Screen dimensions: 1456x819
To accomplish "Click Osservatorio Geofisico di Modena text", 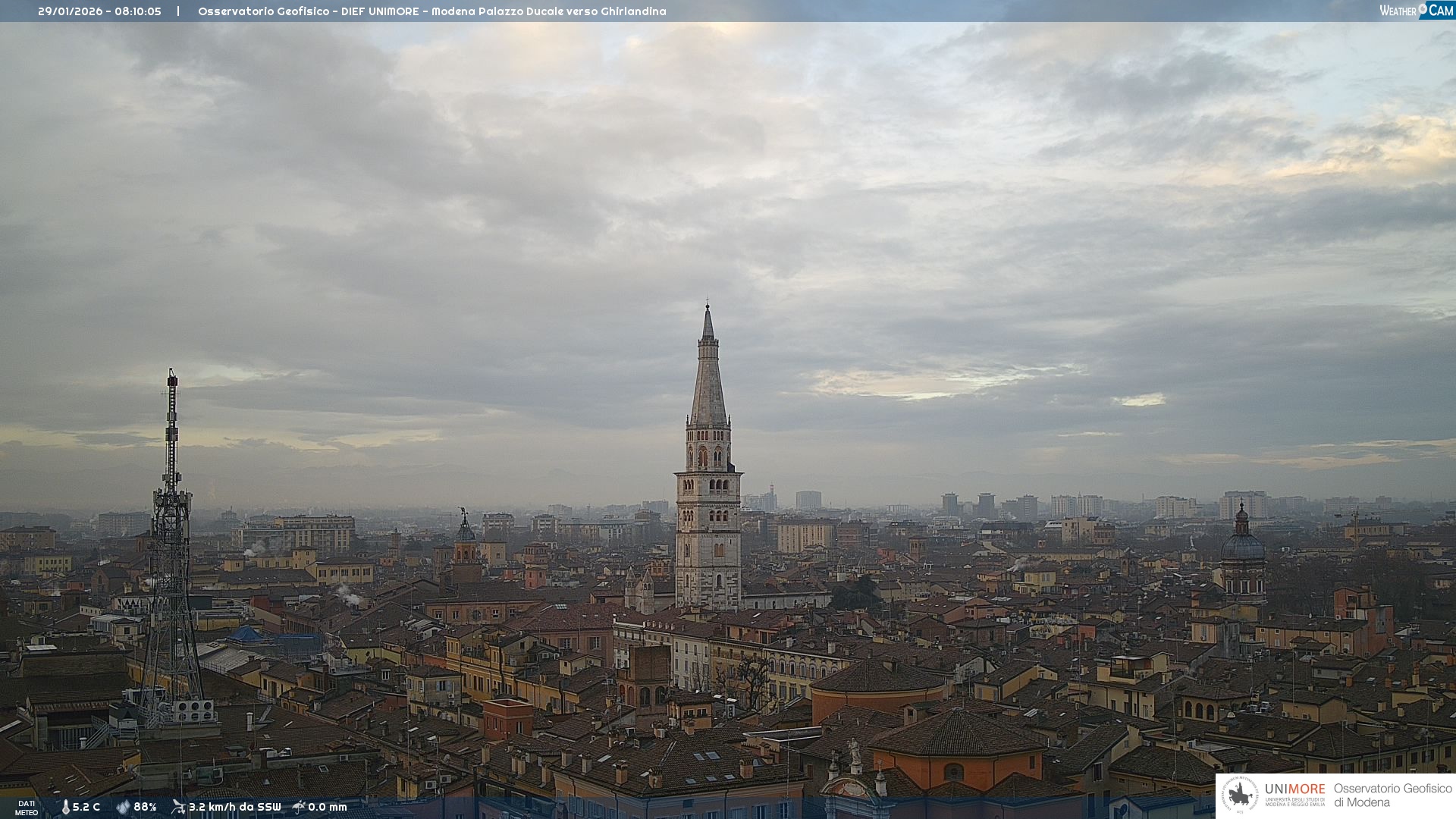I will tap(1392, 795).
